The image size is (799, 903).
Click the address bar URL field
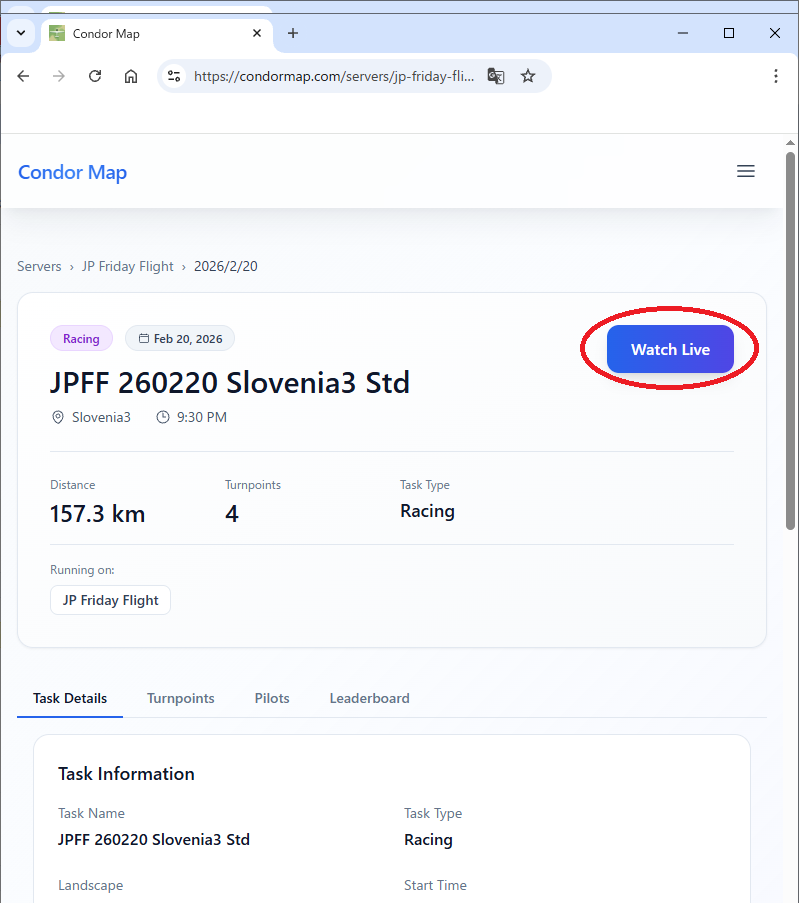(x=333, y=76)
